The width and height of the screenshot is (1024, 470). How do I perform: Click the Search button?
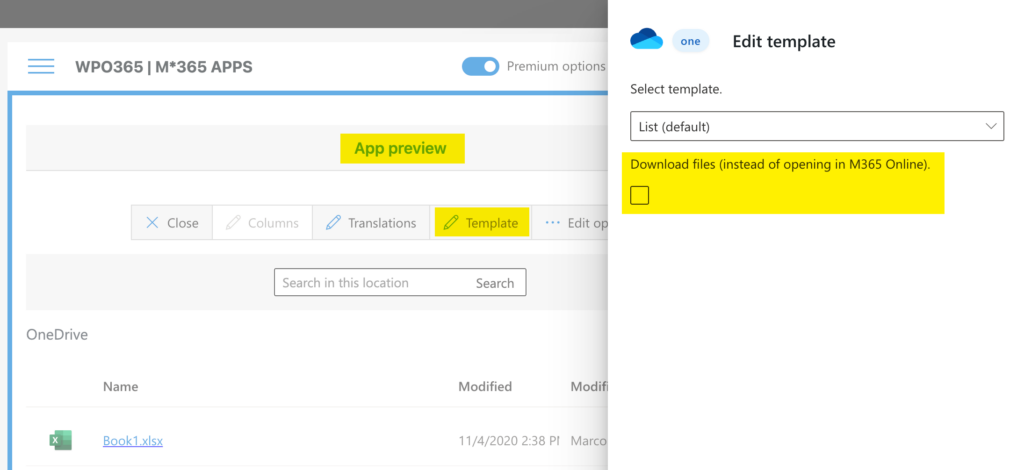pos(494,283)
